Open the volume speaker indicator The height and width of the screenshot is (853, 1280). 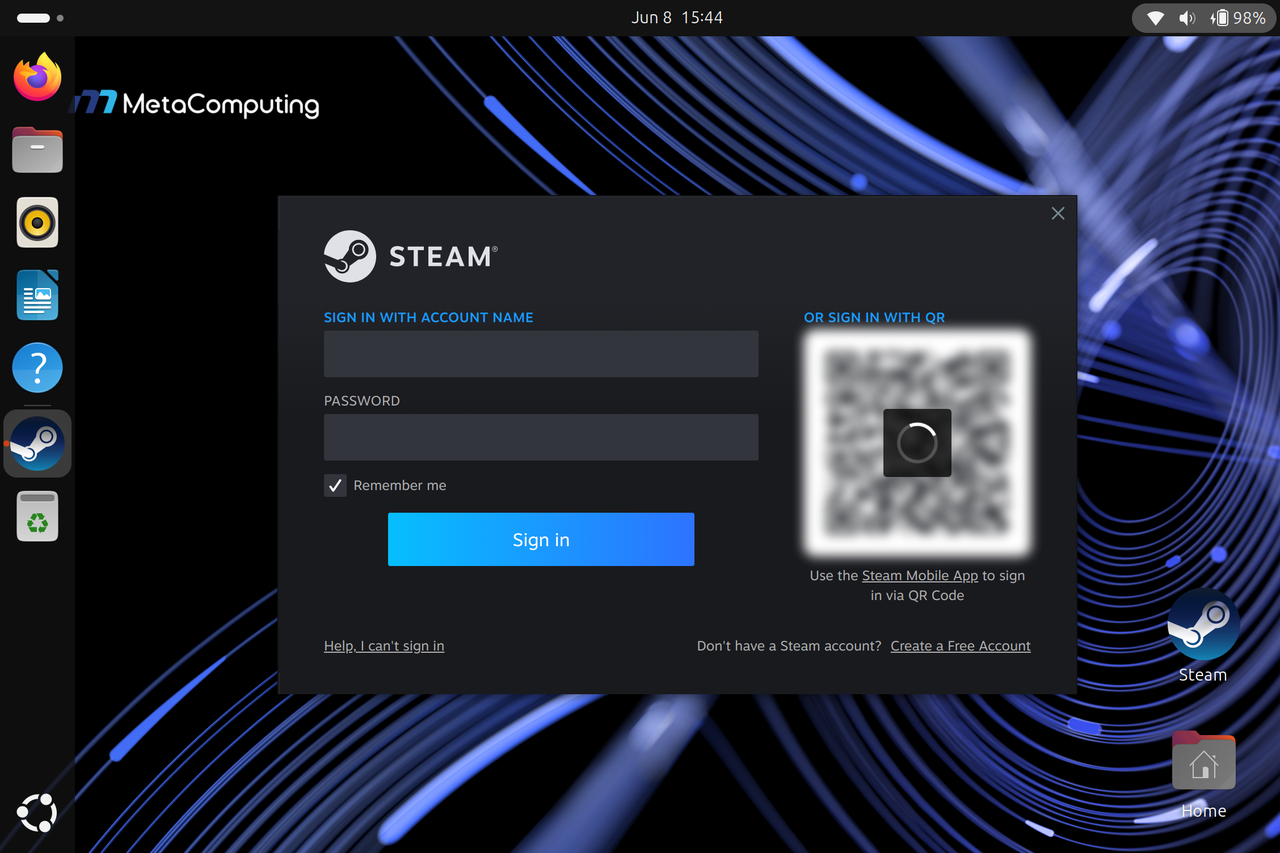(x=1187, y=18)
